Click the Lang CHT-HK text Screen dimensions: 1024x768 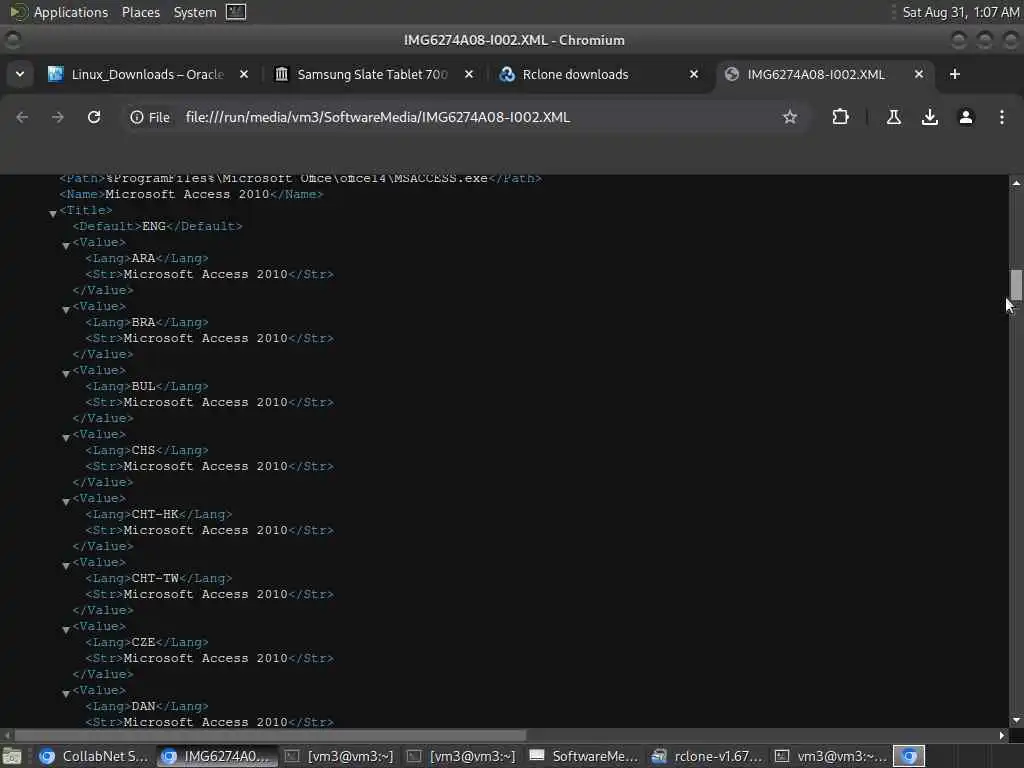click(x=155, y=514)
